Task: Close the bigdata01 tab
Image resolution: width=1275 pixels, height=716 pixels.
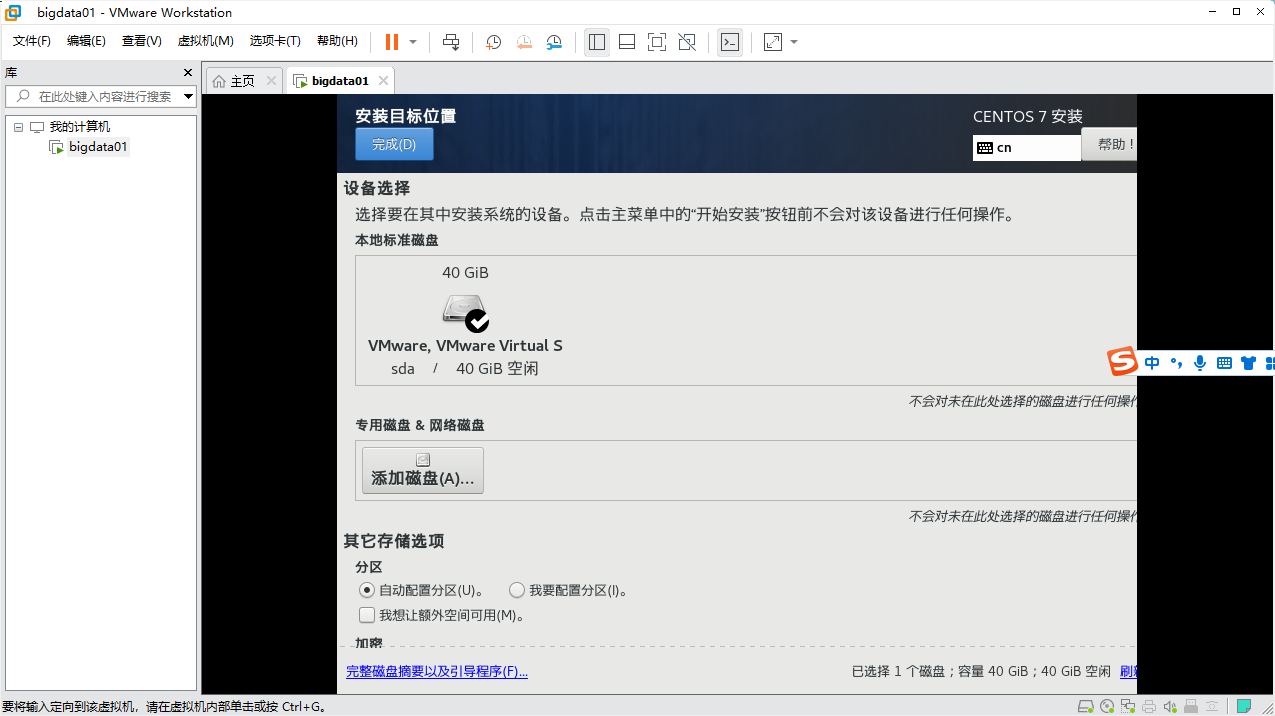Action: click(x=383, y=81)
